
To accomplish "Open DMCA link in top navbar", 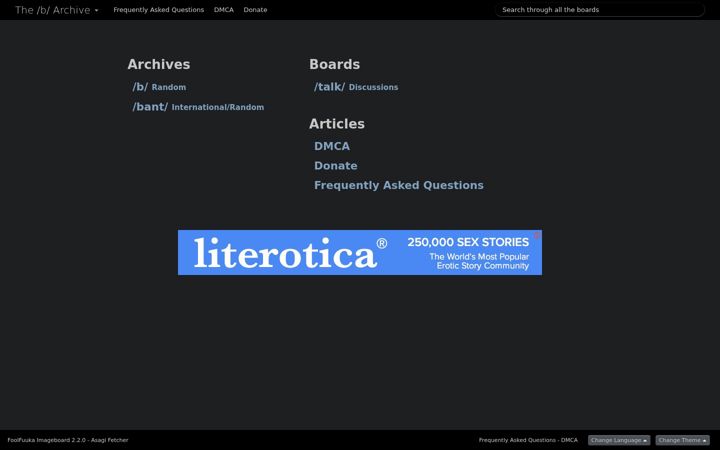I will click(x=224, y=10).
